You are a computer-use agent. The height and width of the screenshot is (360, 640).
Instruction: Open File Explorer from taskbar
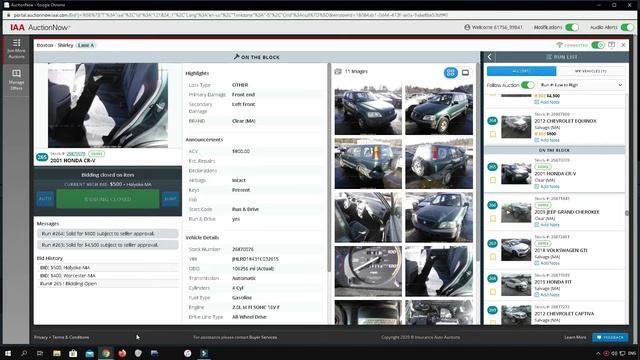tap(57, 353)
